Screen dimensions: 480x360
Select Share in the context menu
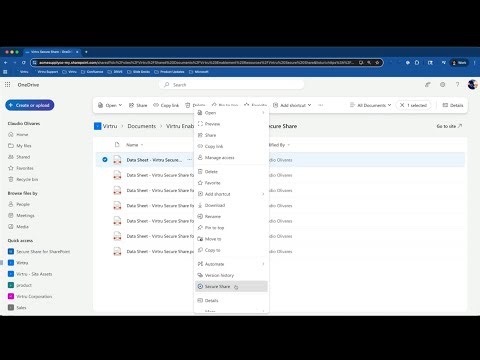(231, 135)
